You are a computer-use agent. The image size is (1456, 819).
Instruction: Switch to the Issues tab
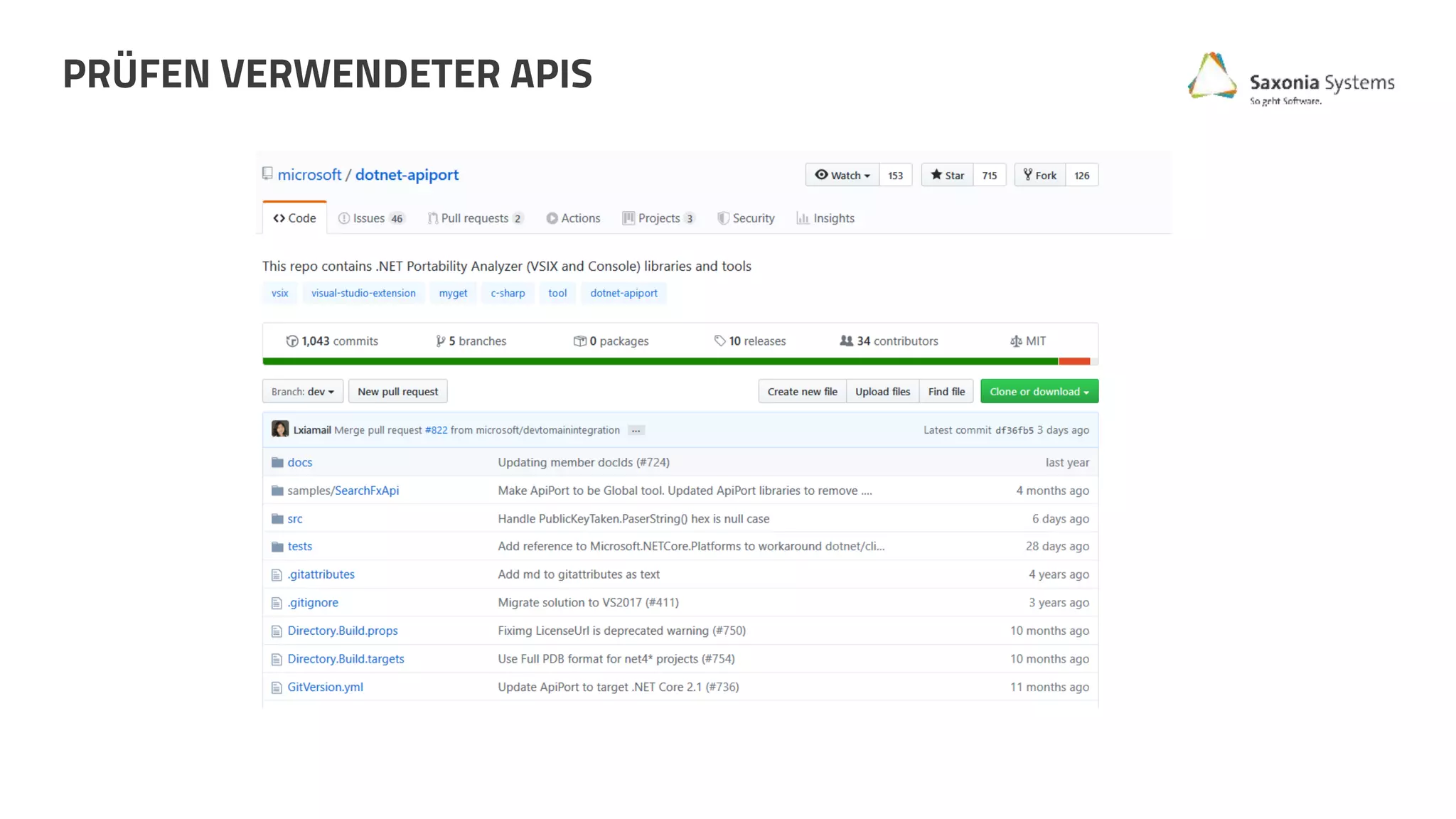click(371, 218)
